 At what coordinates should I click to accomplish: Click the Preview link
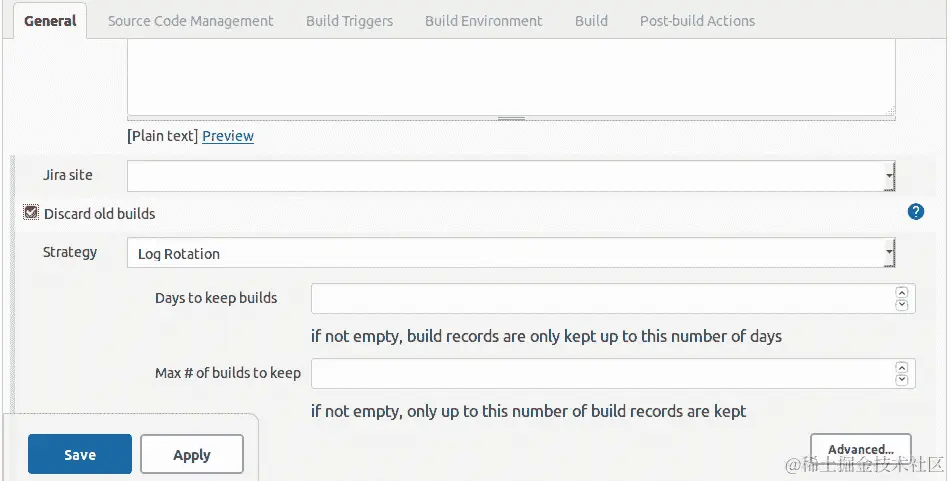[228, 136]
